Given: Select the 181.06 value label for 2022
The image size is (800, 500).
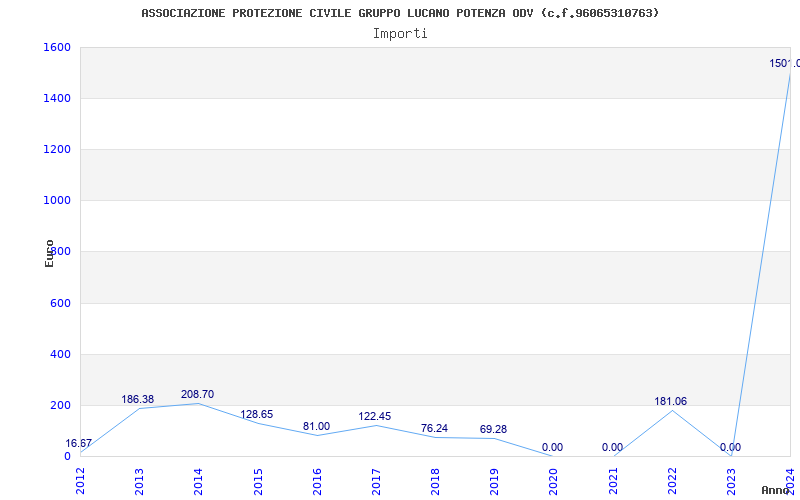Looking at the screenshot, I should tap(670, 402).
